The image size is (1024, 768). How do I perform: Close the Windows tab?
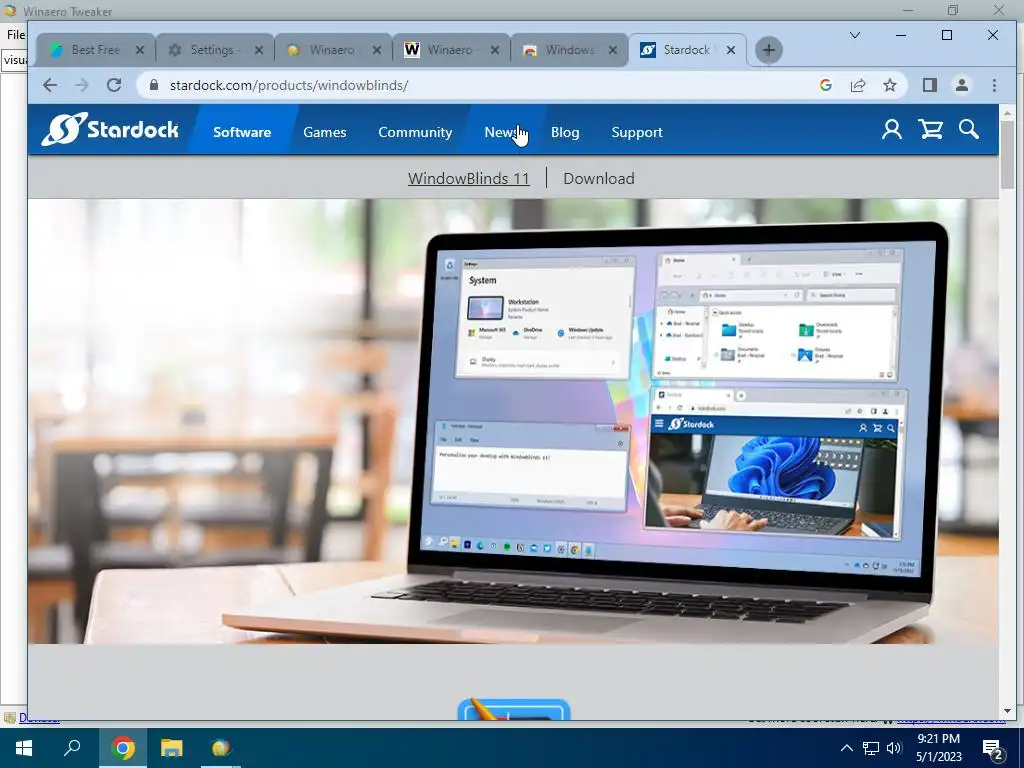(613, 50)
